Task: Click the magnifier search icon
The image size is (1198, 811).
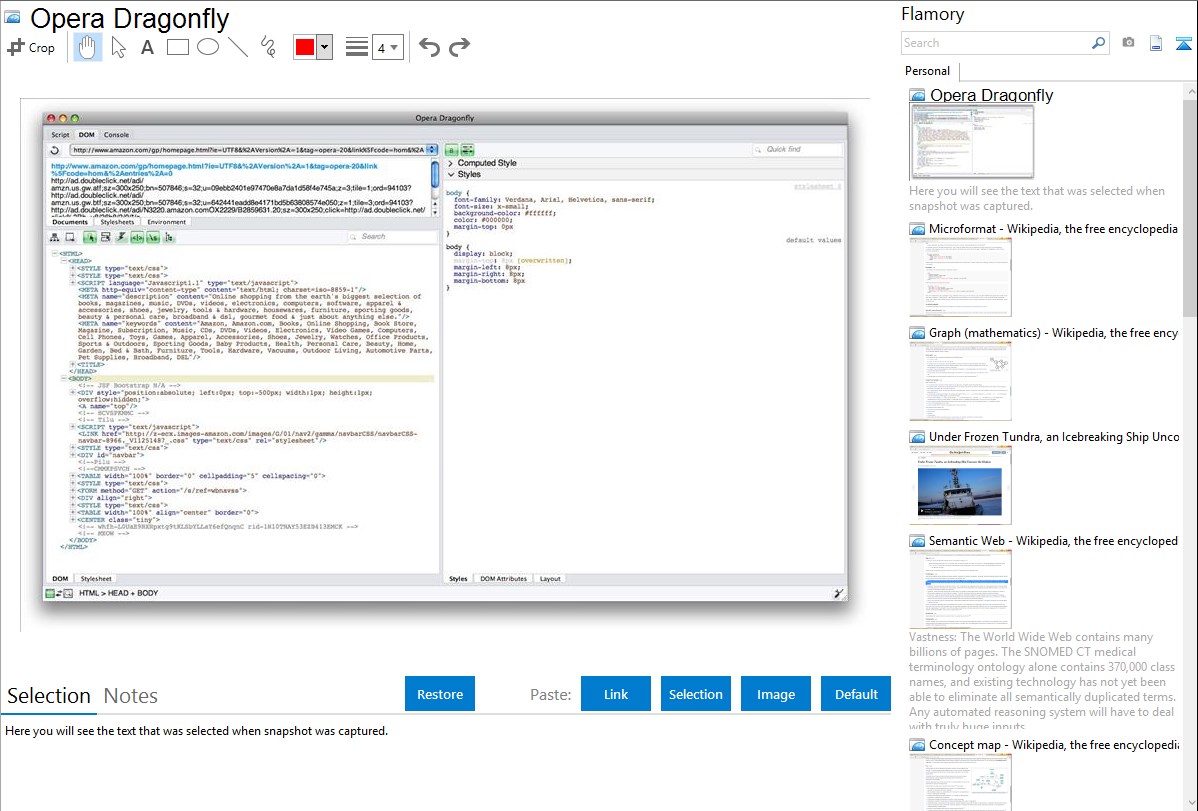Action: (1099, 43)
